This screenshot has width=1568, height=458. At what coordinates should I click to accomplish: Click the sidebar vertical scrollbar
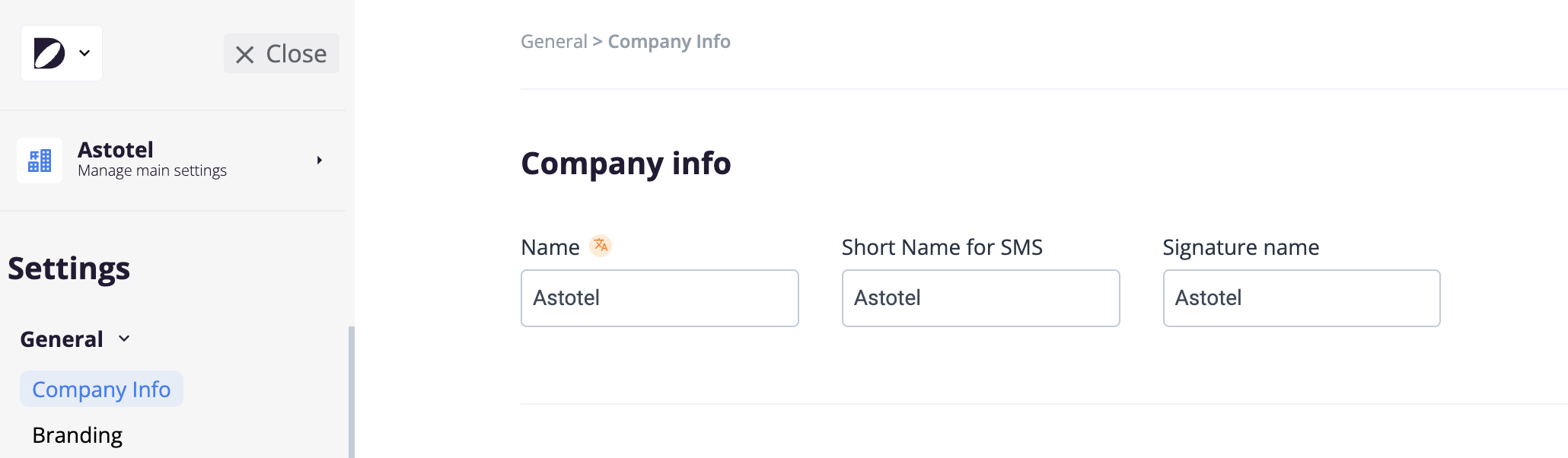click(x=351, y=392)
